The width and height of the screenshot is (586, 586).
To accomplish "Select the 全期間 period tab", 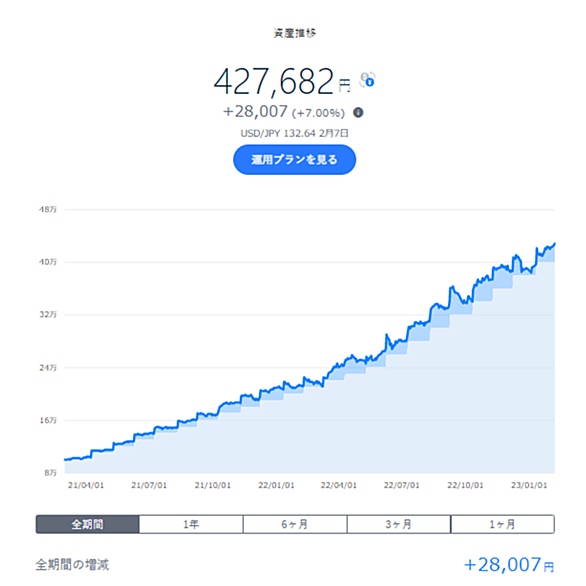I will [87, 524].
